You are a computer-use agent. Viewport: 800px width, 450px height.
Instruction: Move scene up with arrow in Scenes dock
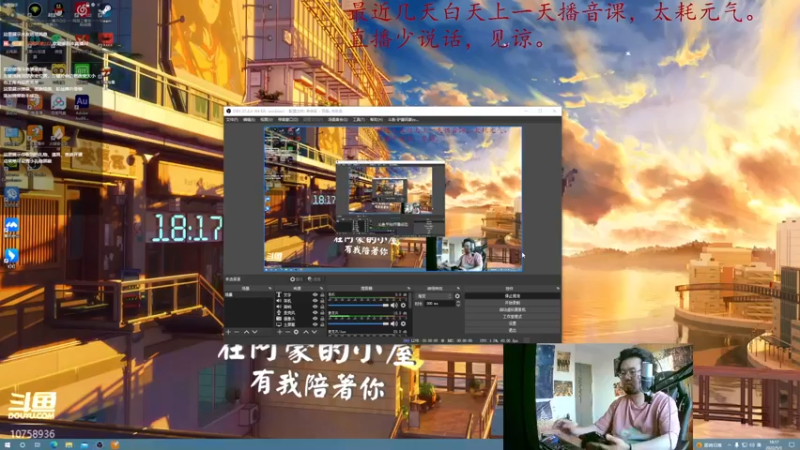(x=246, y=332)
